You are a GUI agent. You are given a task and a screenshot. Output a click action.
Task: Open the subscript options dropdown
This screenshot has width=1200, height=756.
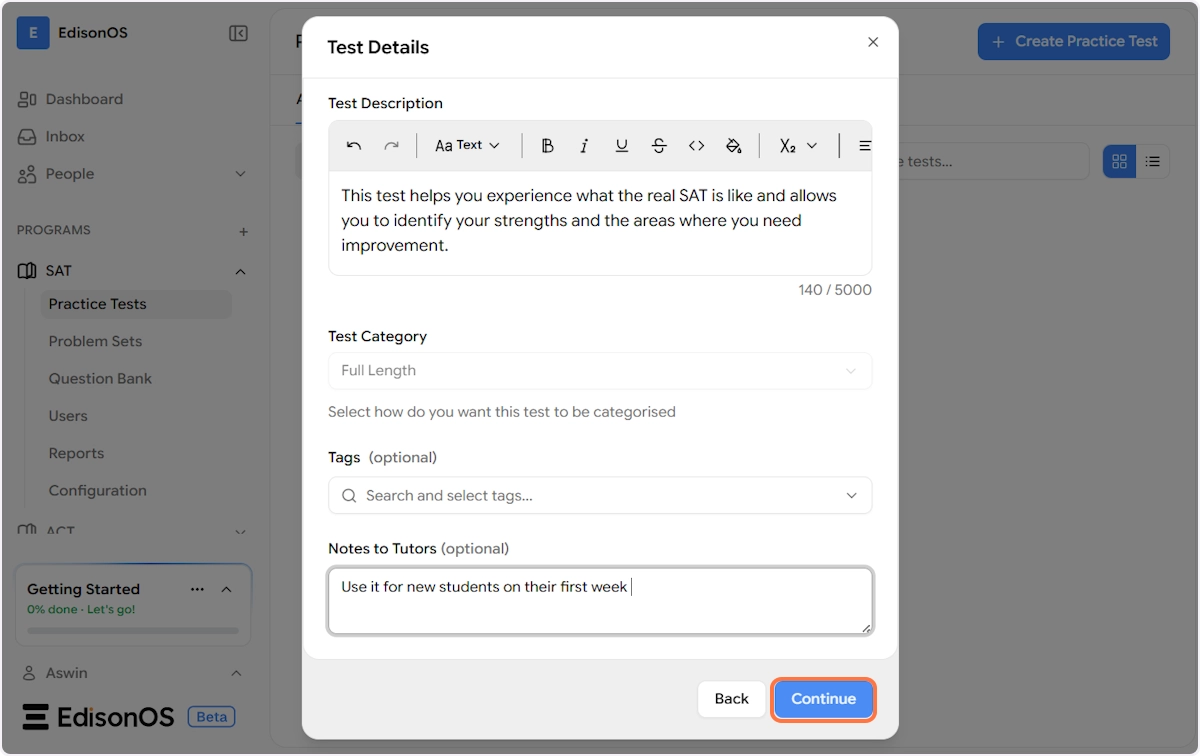click(x=798, y=146)
